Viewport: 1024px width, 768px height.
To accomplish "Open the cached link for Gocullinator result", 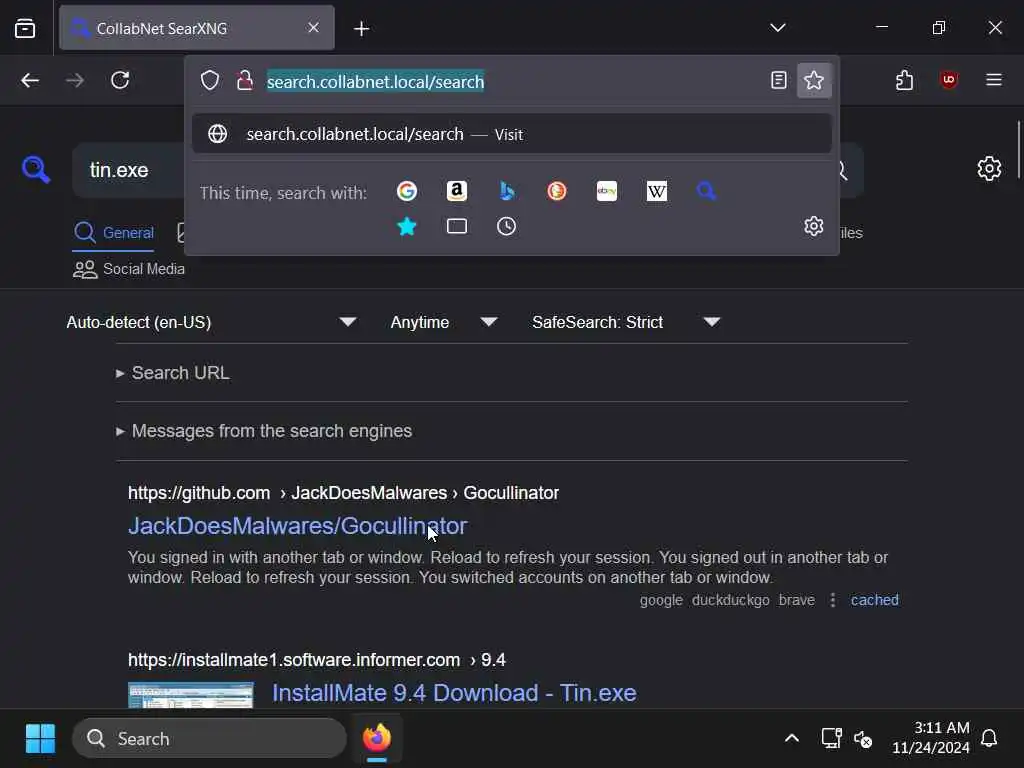I will pos(874,600).
